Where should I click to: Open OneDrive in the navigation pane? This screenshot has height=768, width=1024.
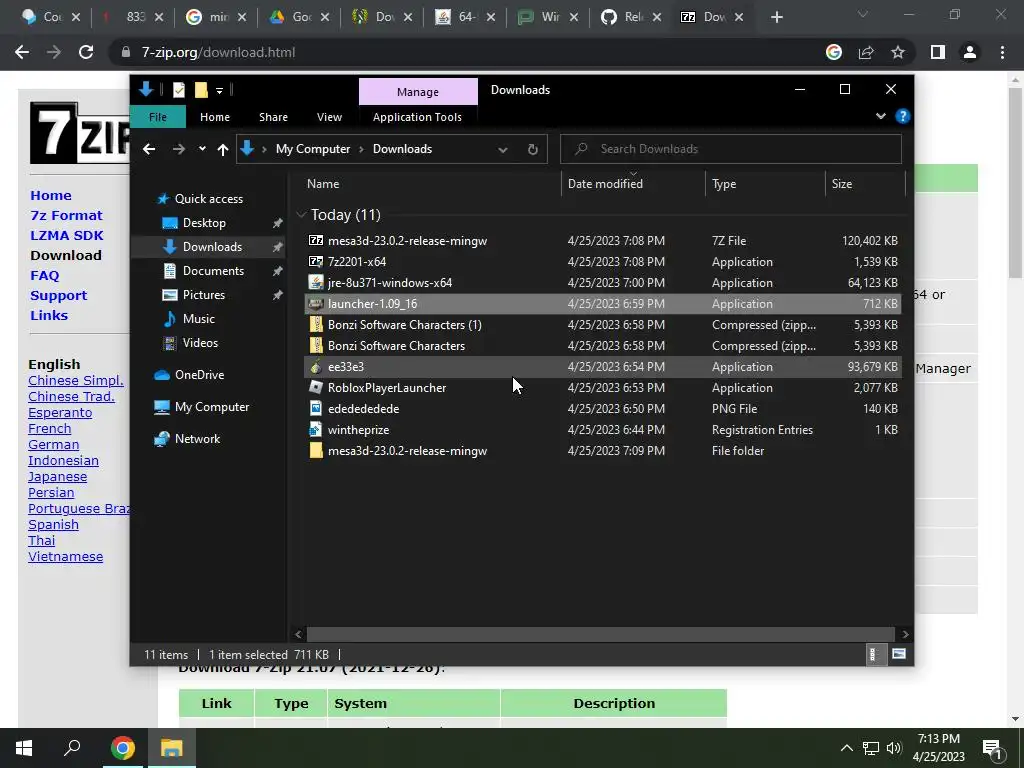pos(199,375)
